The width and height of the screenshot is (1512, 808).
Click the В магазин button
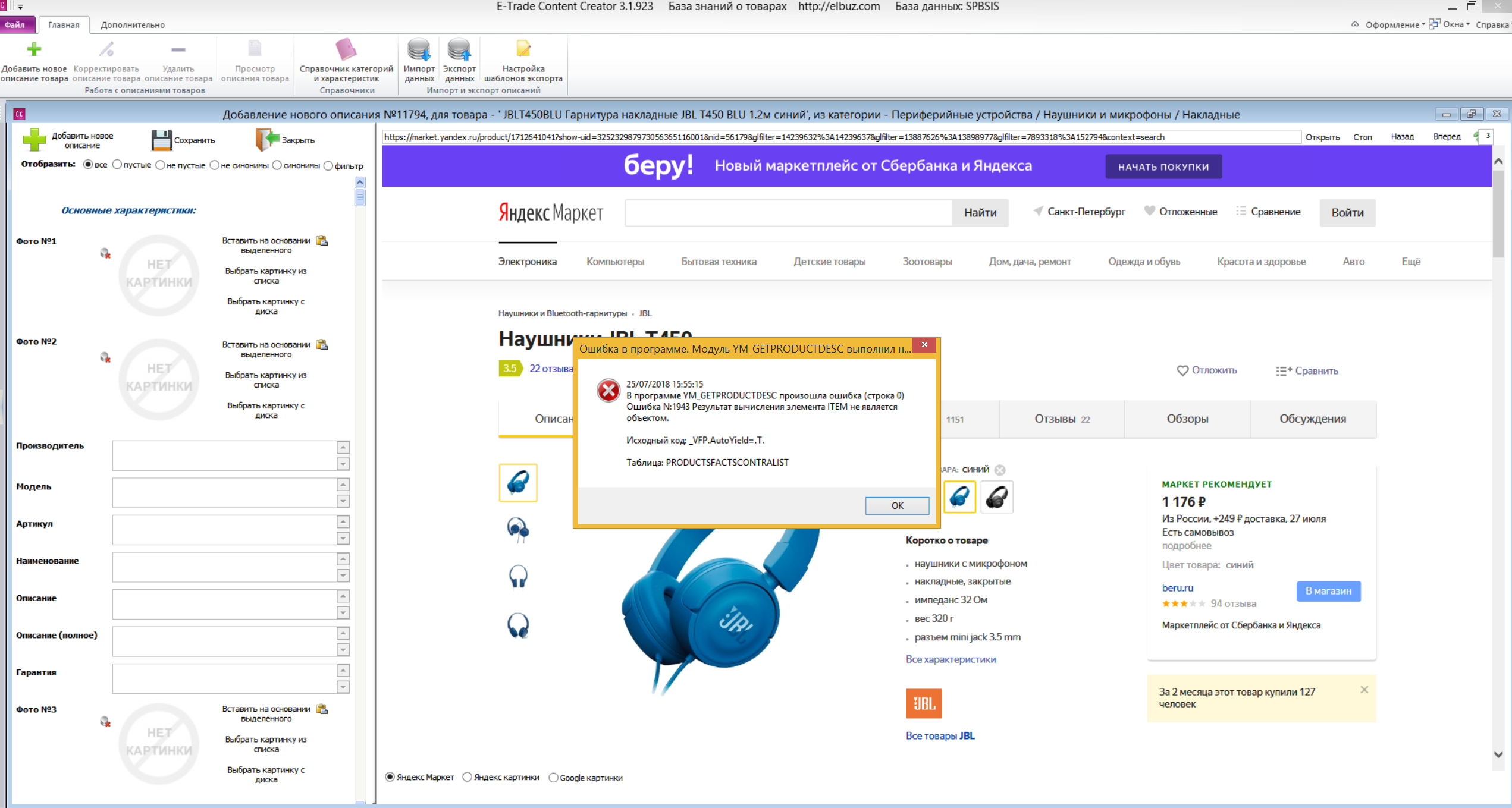pos(1328,591)
